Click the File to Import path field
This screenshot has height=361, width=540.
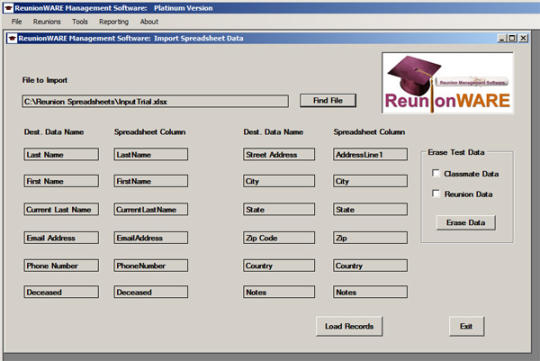pos(155,102)
